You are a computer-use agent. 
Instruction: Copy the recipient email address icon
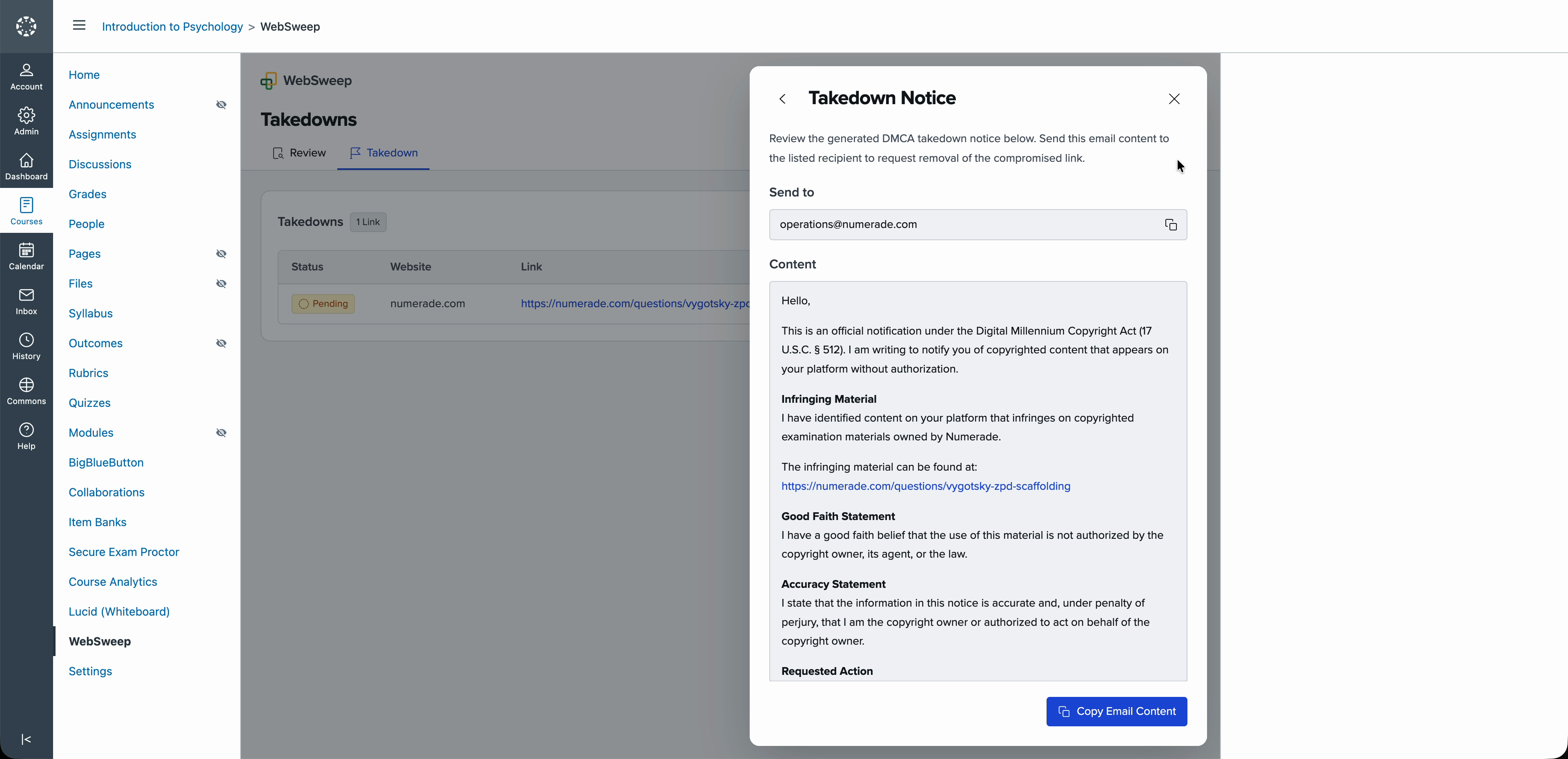click(1171, 225)
